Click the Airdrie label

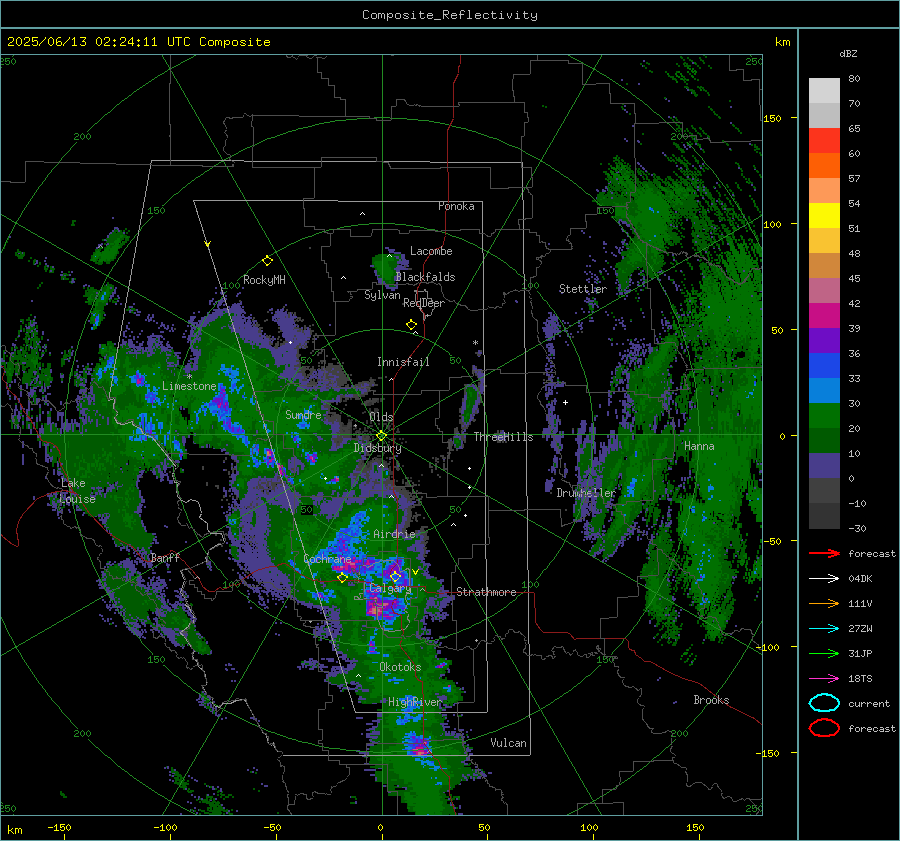[394, 534]
